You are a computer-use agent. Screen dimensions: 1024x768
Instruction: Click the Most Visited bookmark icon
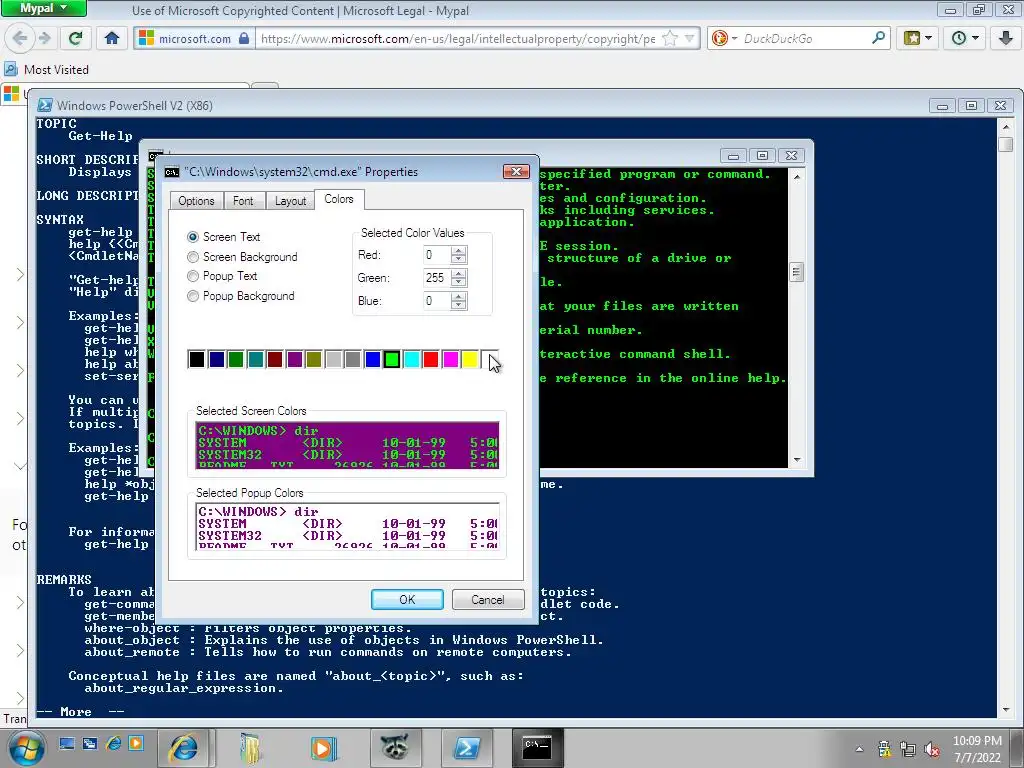click(10, 69)
